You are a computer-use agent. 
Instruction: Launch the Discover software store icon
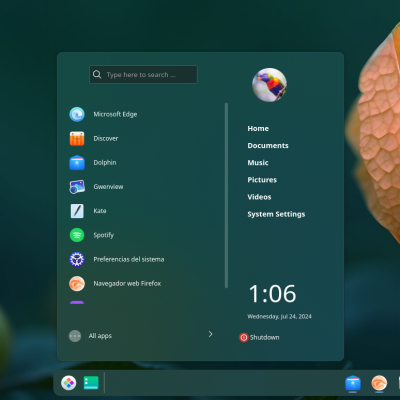click(77, 139)
